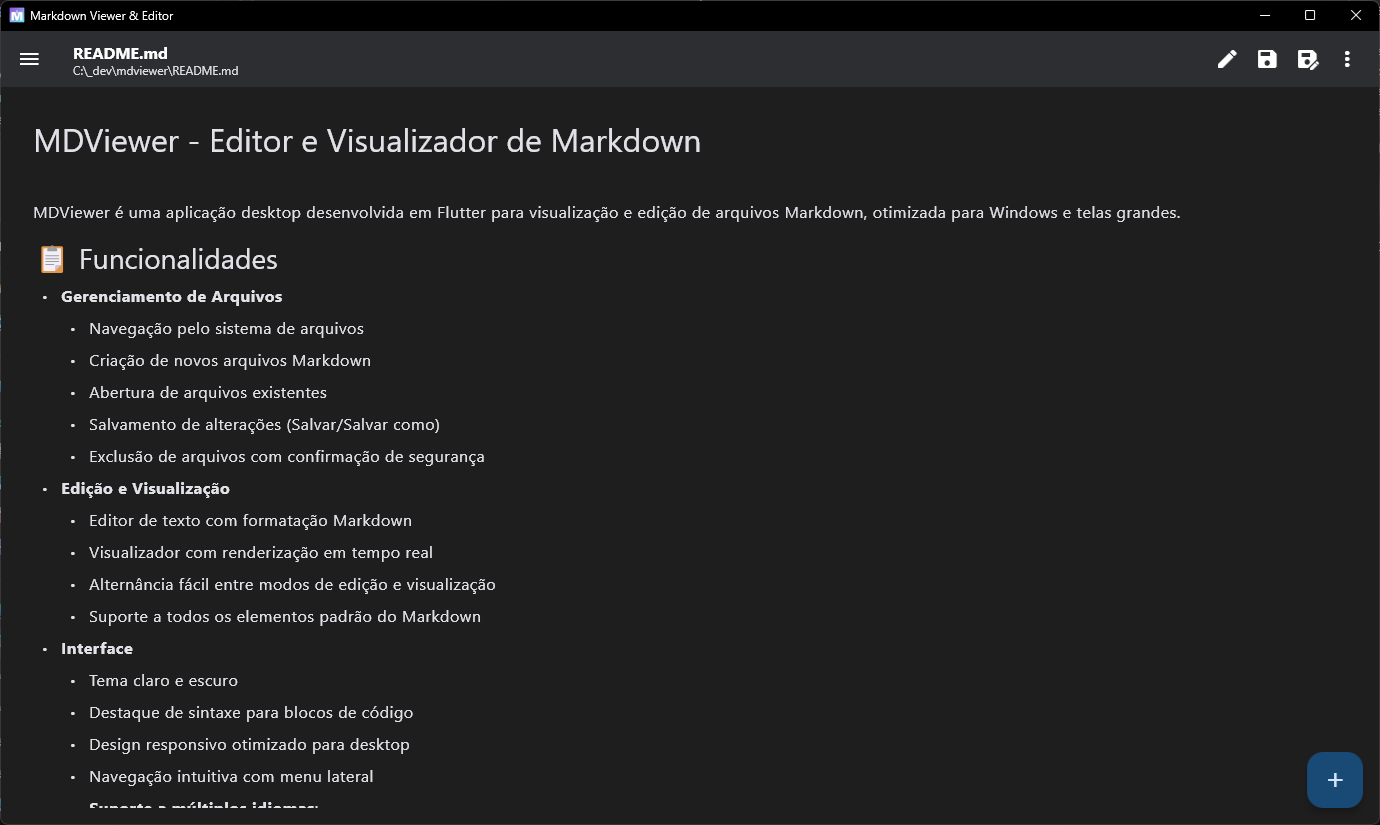Click Abertura de arquivos existentes
The image size is (1380, 825).
(x=208, y=393)
